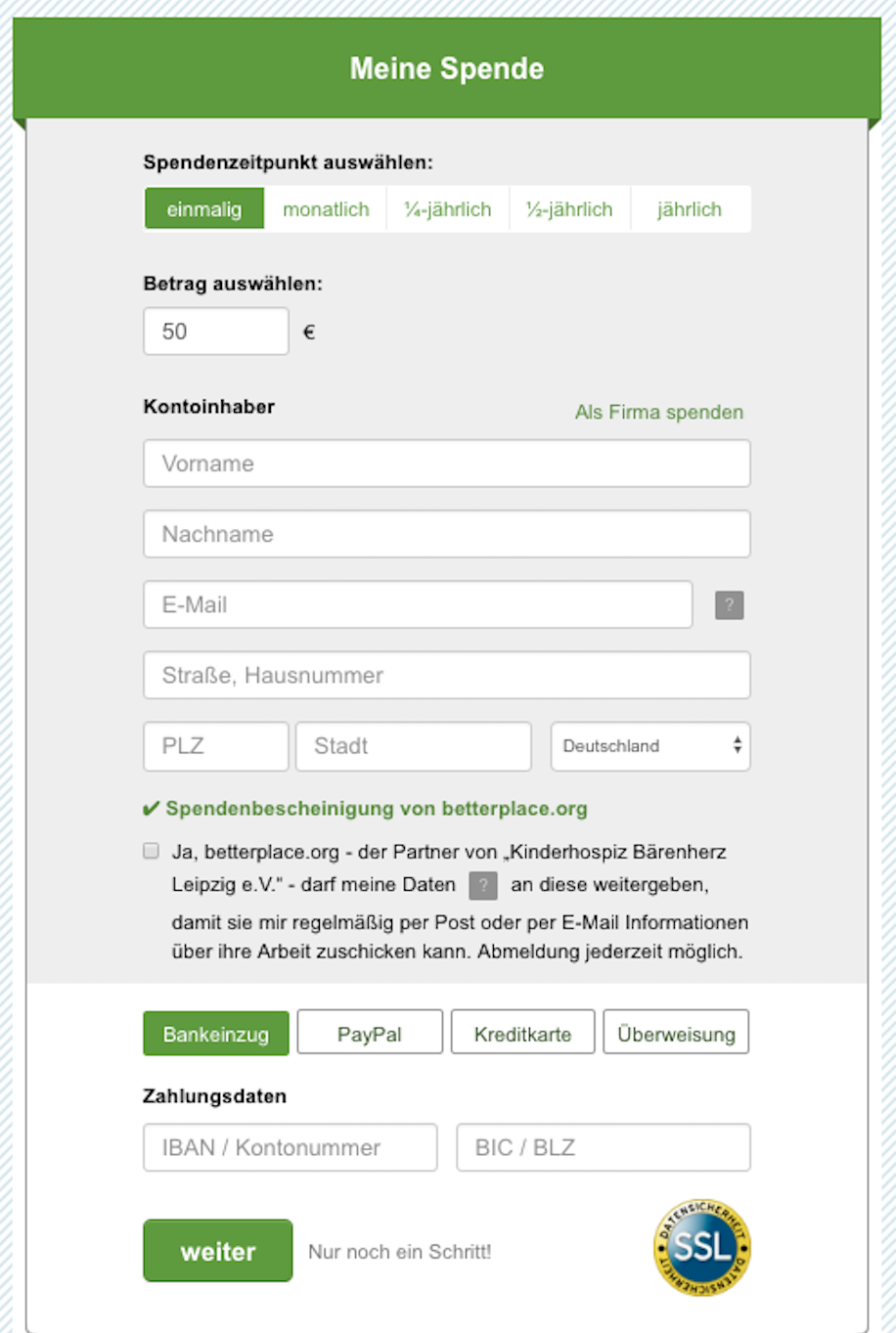Switch to monatlich donation frequency

pyautogui.click(x=326, y=209)
